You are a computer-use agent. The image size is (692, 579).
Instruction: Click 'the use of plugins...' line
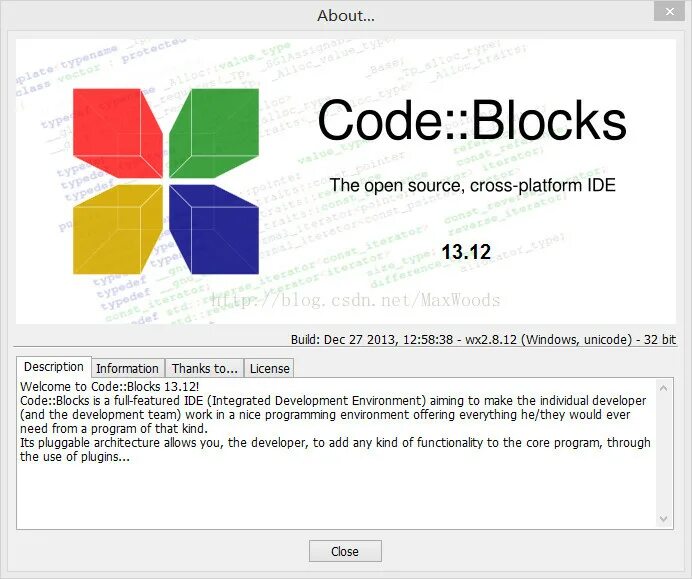click(x=75, y=457)
